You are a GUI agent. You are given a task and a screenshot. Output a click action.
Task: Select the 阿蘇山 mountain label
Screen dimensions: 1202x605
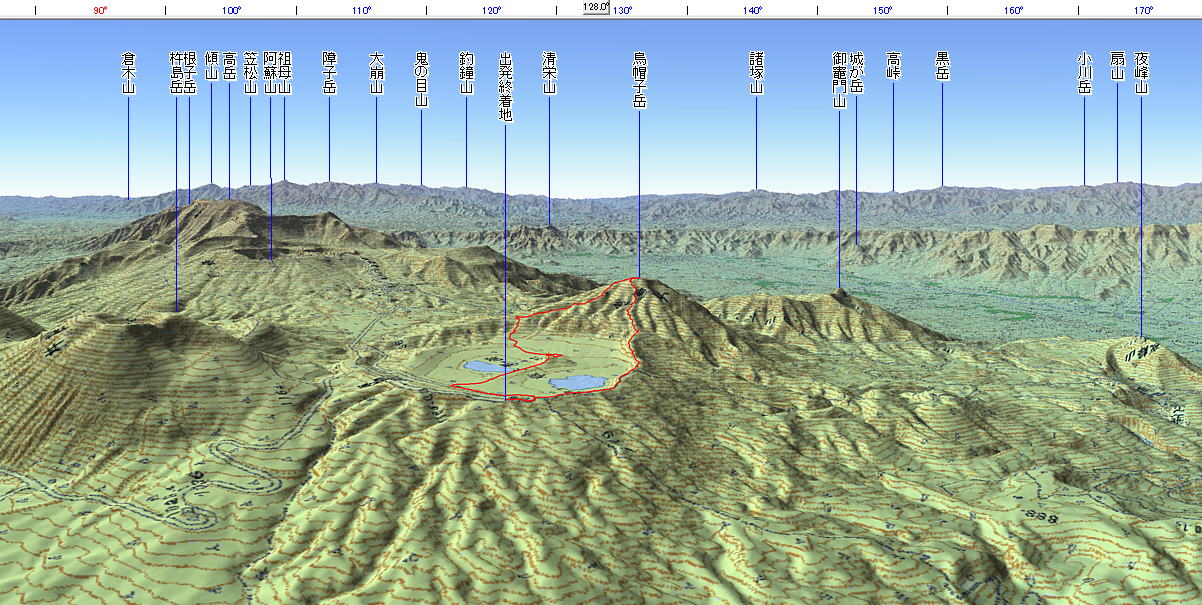pyautogui.click(x=270, y=73)
